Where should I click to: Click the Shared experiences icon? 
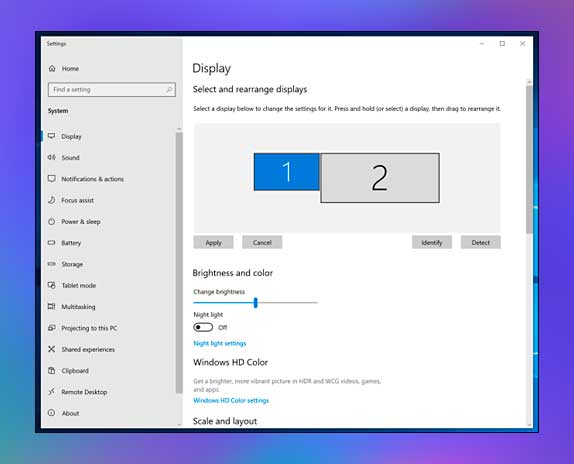(52, 349)
